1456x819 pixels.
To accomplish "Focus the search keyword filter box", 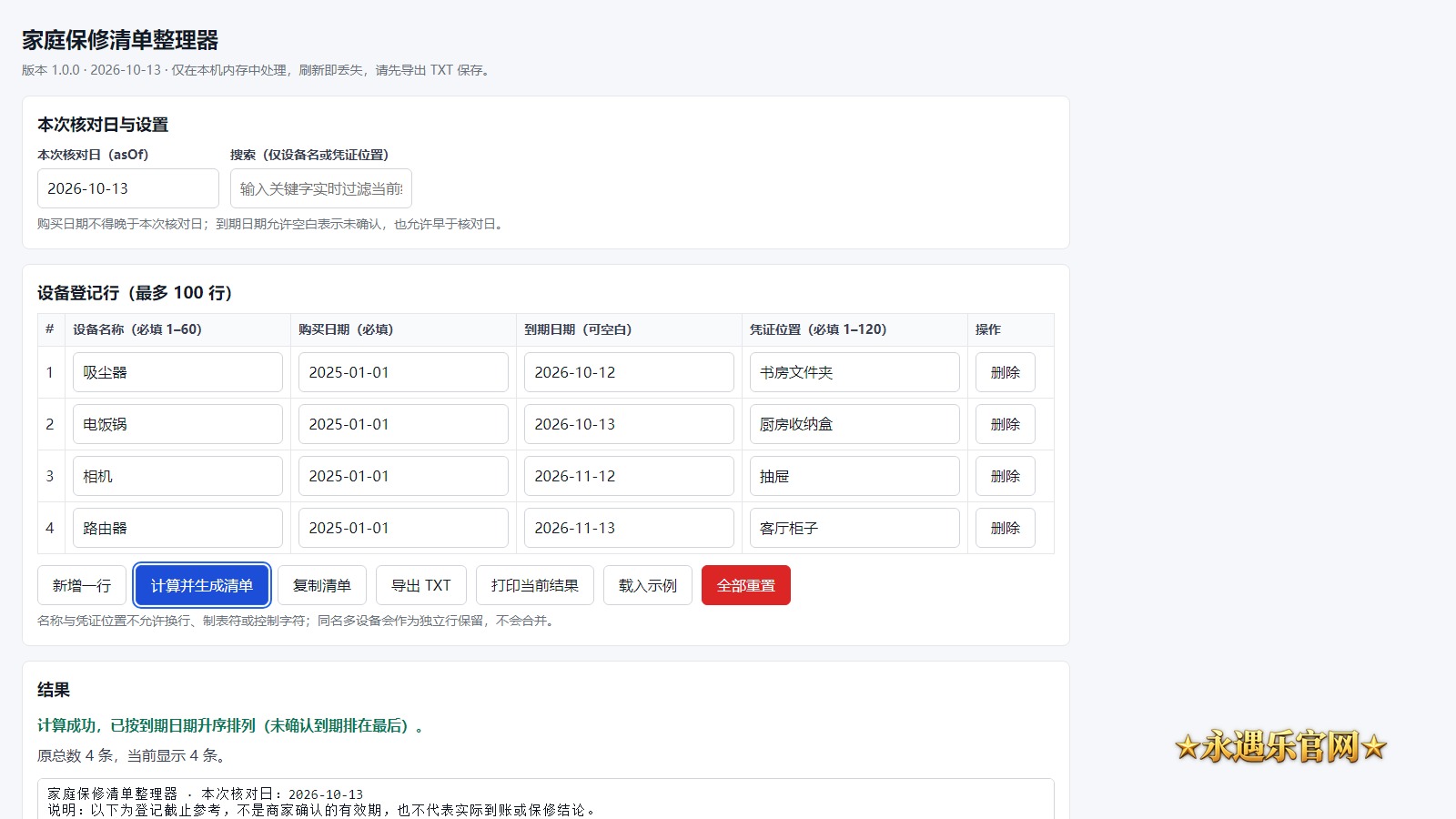I will click(321, 188).
